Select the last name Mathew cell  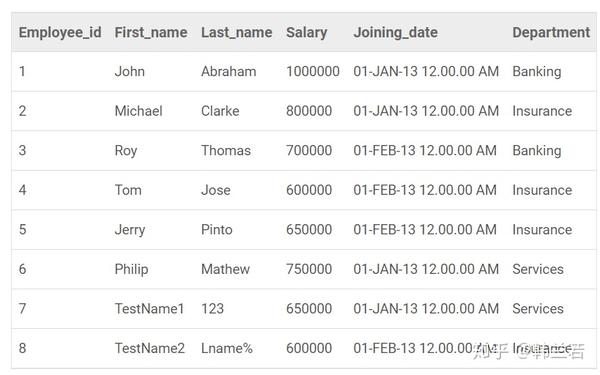coord(225,269)
